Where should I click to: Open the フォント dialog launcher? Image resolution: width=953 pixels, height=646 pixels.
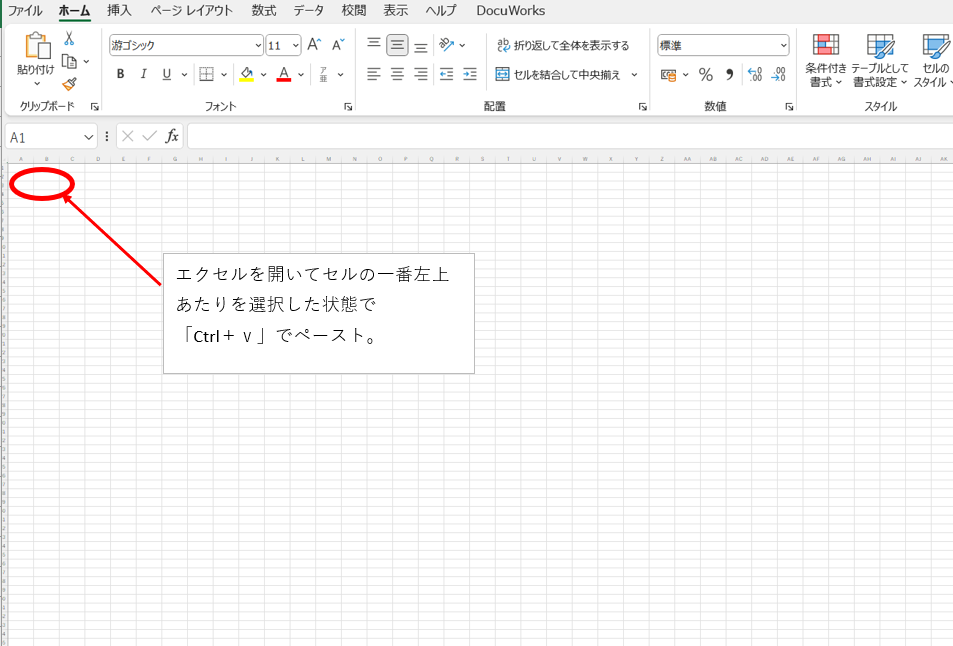348,107
